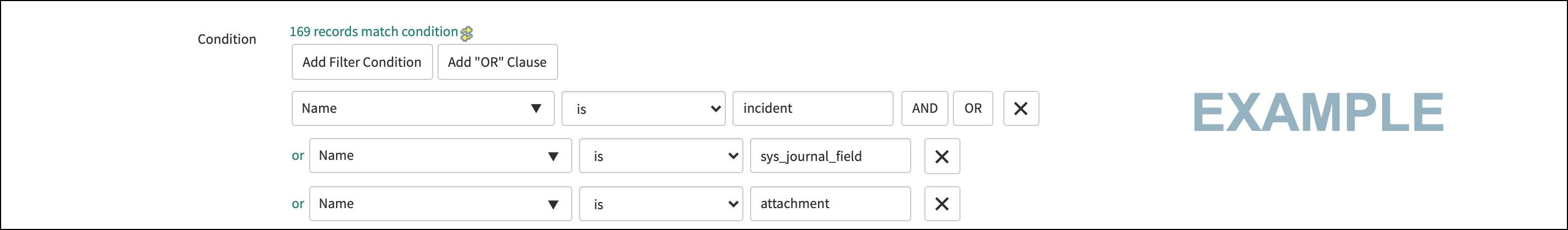Image resolution: width=1568 pixels, height=230 pixels.
Task: Open the Name field dropdown for the incident row
Action: pyautogui.click(x=423, y=109)
